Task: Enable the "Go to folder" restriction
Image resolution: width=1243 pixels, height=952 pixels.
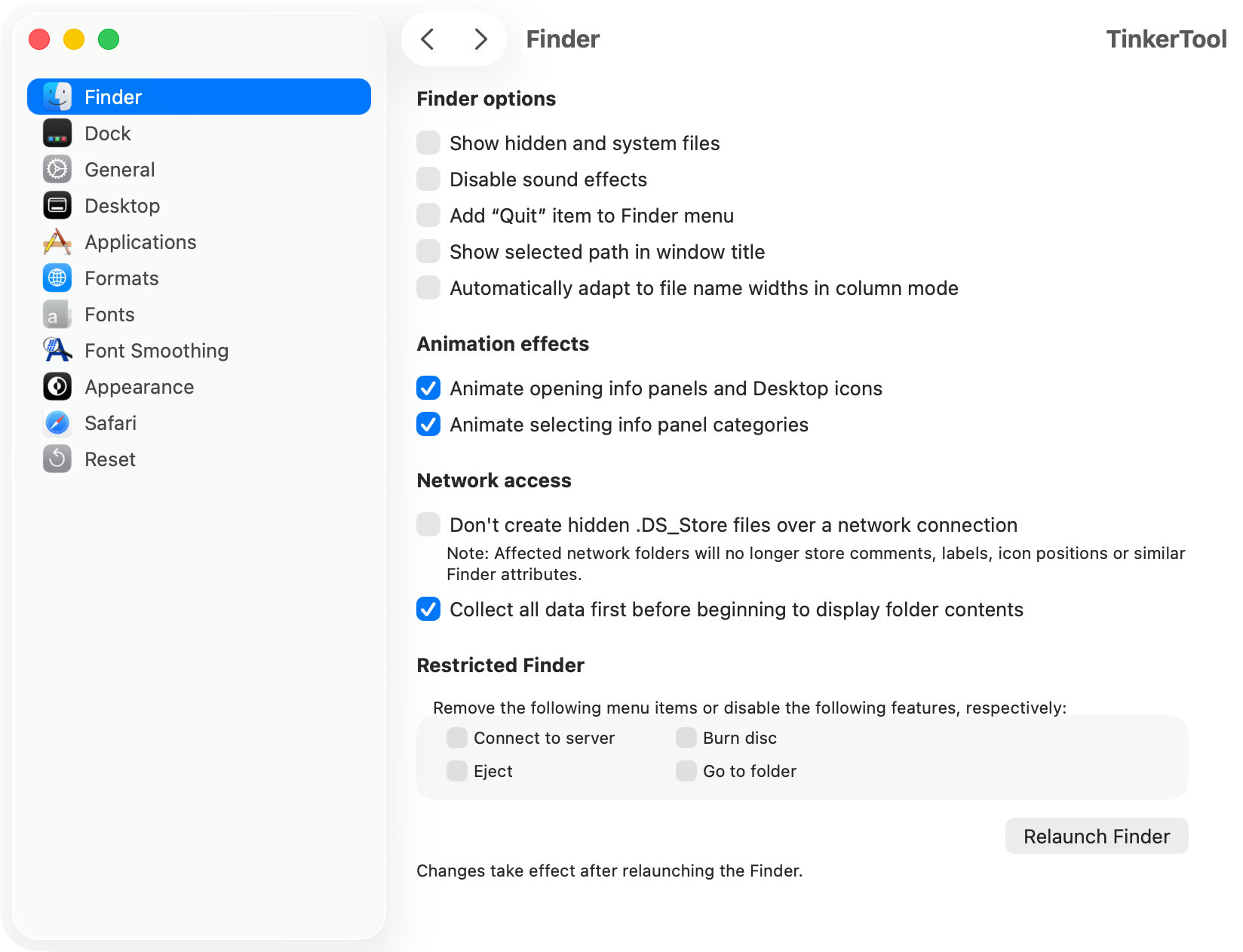Action: [686, 771]
